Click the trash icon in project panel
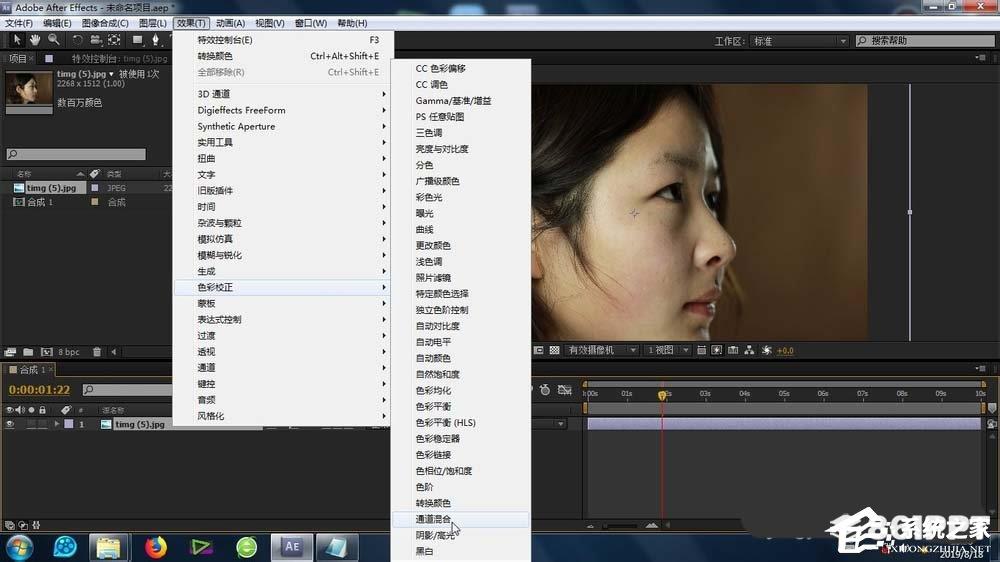The width and height of the screenshot is (1000, 562). coord(97,351)
